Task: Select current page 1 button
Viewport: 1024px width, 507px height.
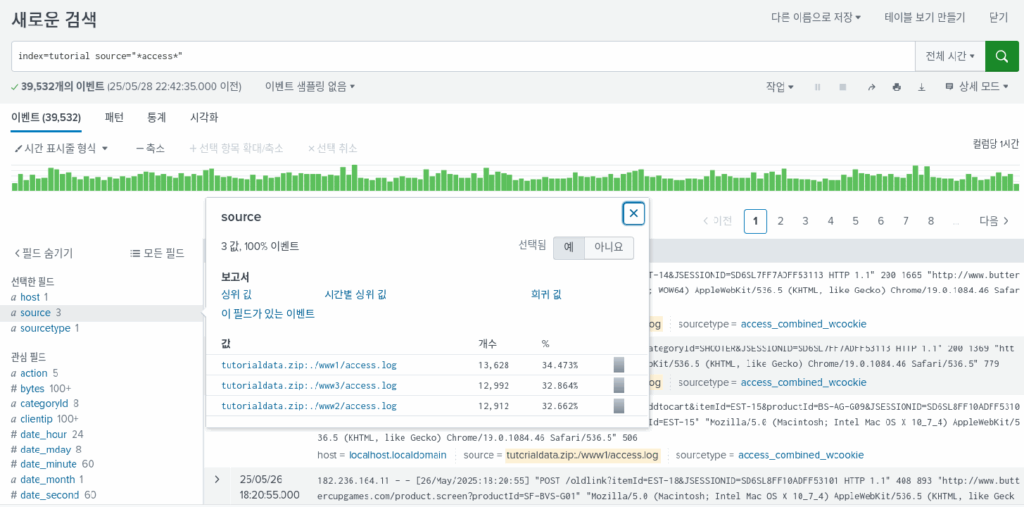Action: click(756, 221)
